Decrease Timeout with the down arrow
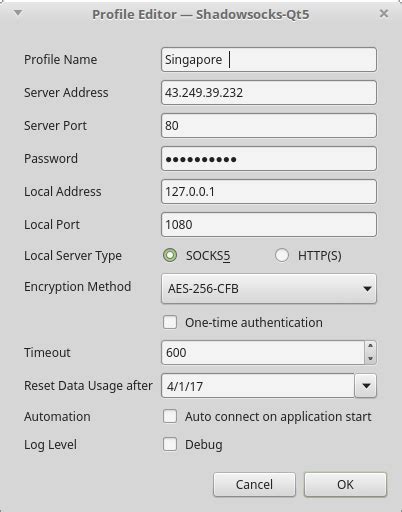402x512 pixels. pyautogui.click(x=370, y=359)
